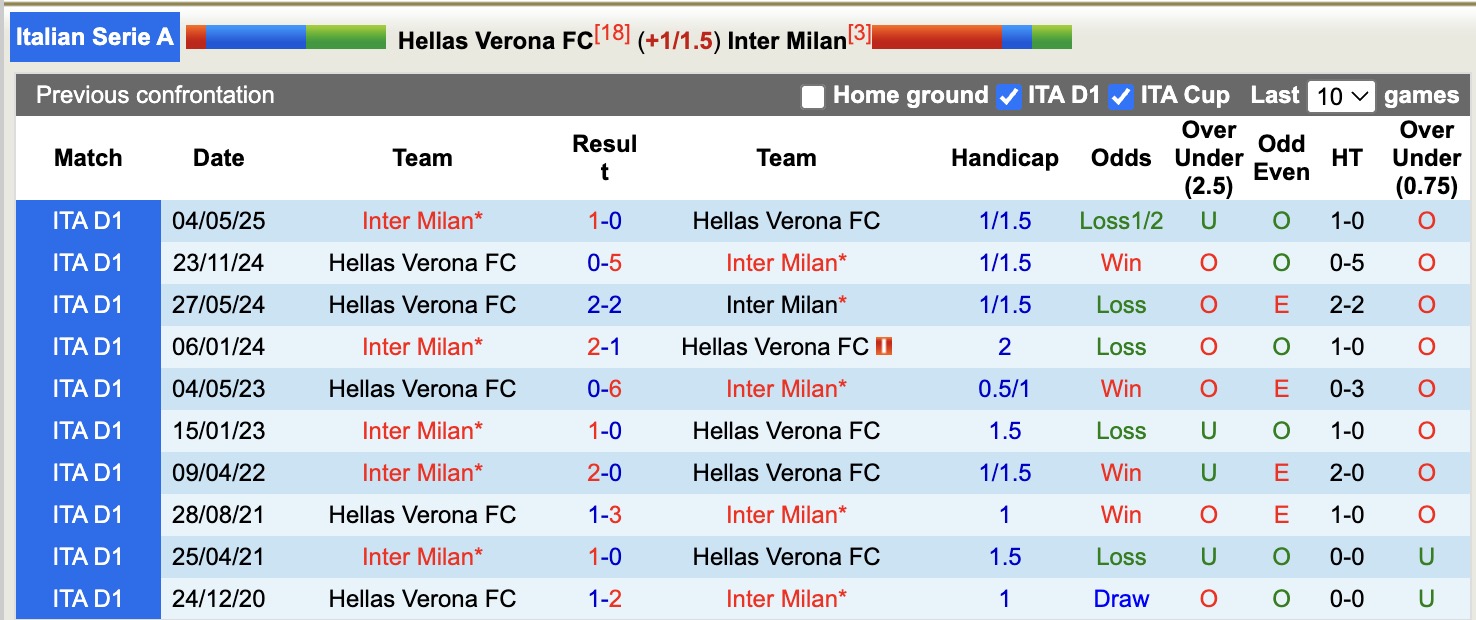Click the Win odds link in the 23/11/24 row
This screenshot has width=1476, height=620.
(x=1121, y=263)
